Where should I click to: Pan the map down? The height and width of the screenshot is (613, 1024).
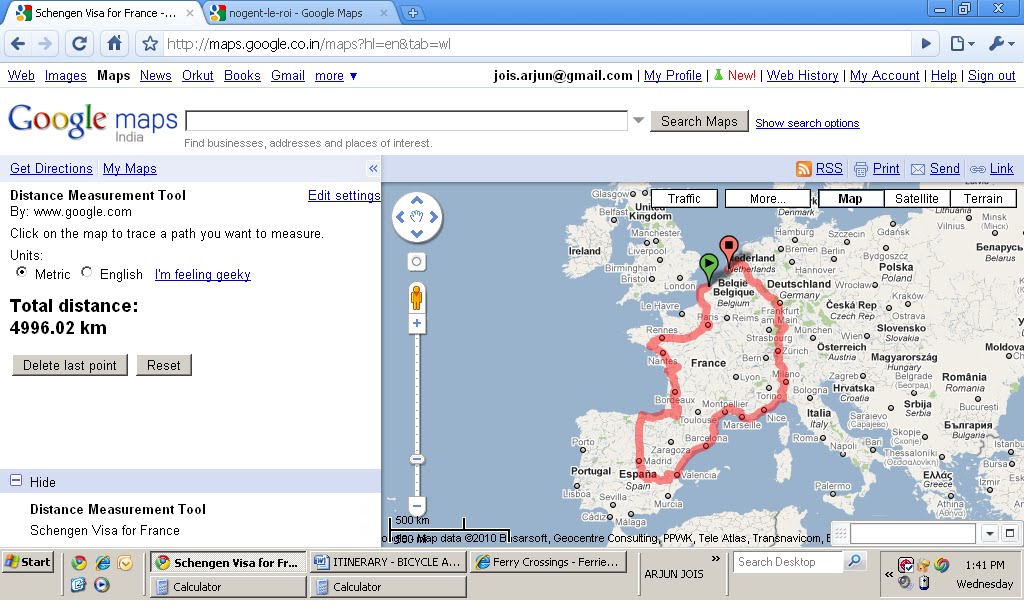tap(417, 233)
